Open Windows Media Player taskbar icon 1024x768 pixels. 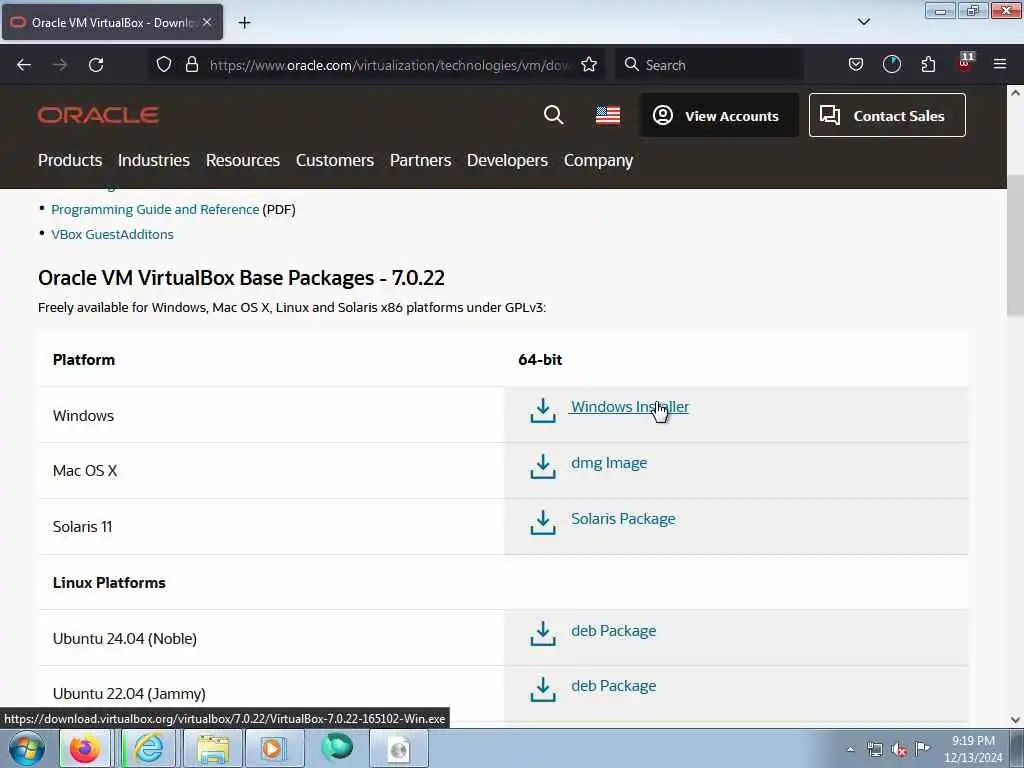click(273, 748)
